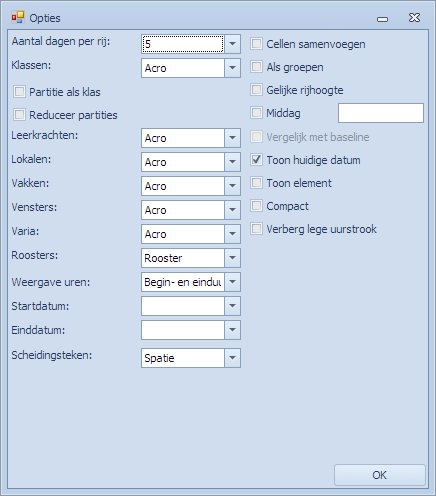Click the Middag text input field
Viewport: 436px width, 496px height.
pyautogui.click(x=381, y=113)
